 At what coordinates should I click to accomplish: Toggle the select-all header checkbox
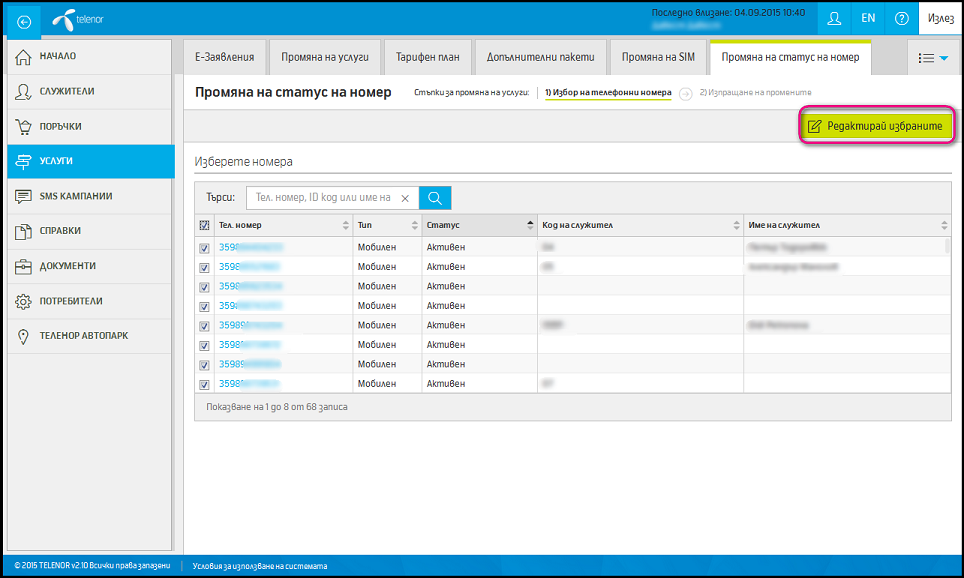click(x=204, y=226)
